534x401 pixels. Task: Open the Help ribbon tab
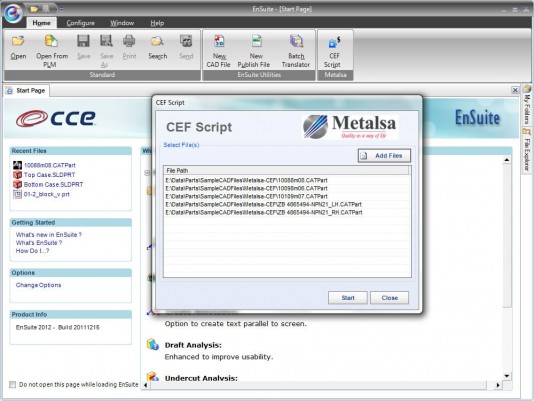[x=157, y=23]
